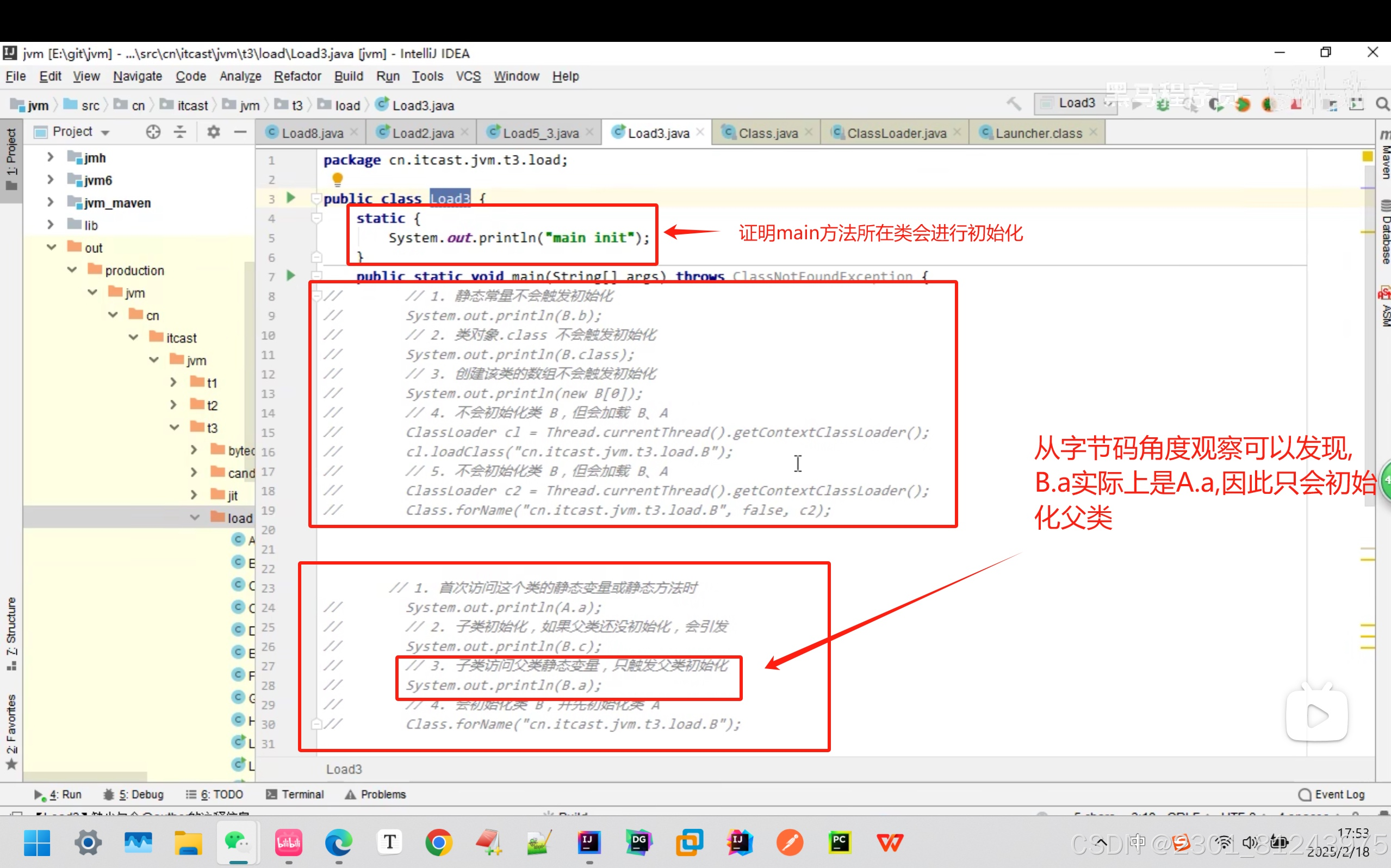Click the collapse all icon in Project panel
The width and height of the screenshot is (1391, 868).
tap(180, 132)
